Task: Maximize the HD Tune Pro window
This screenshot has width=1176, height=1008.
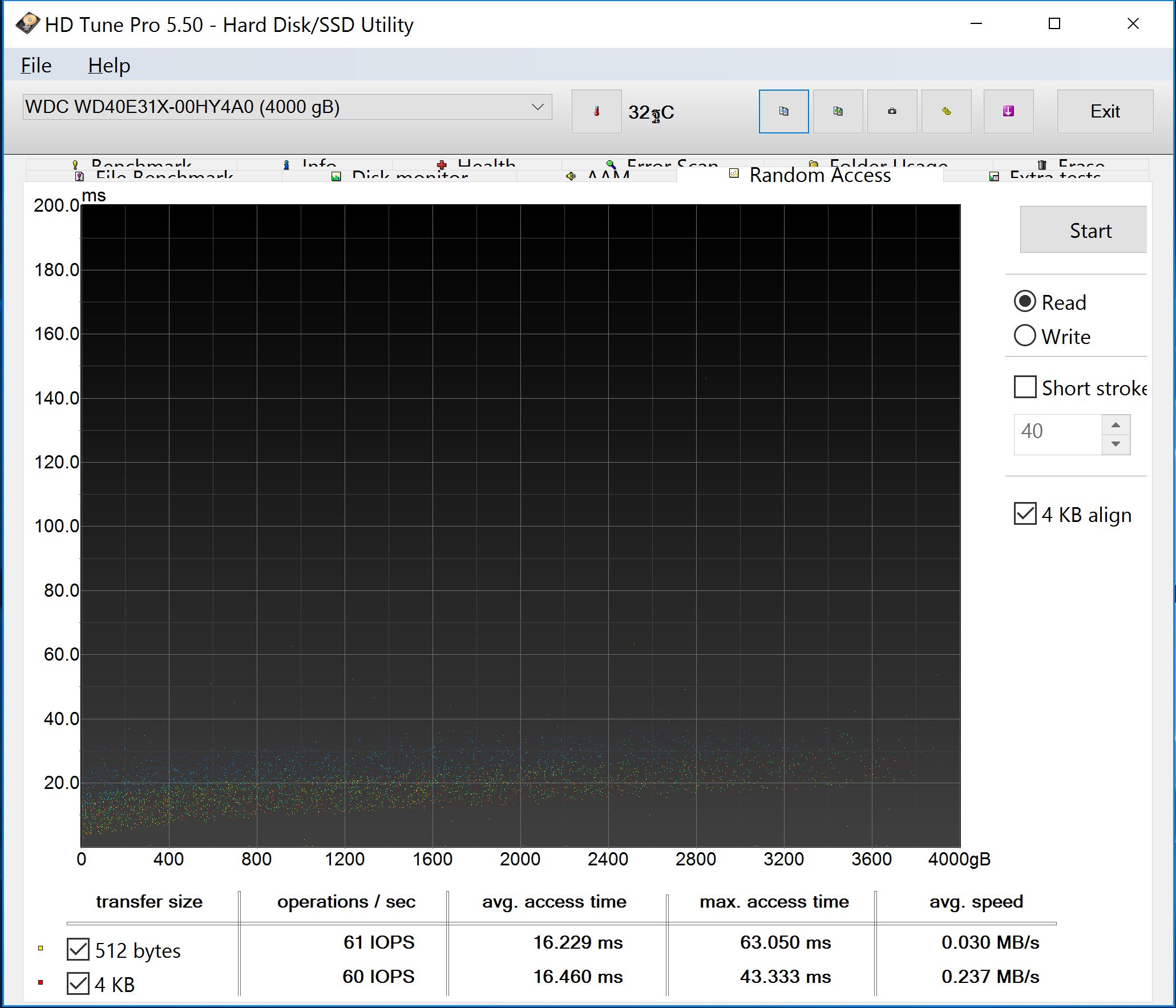Action: point(1054,23)
